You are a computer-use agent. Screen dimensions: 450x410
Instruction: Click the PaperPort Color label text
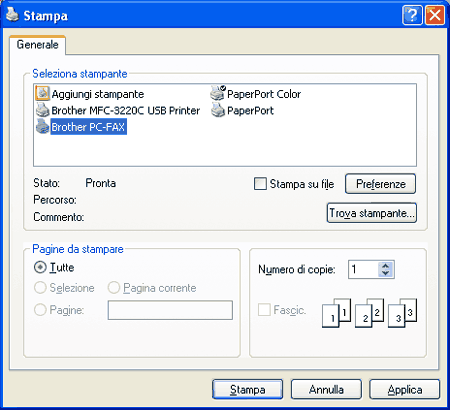264,94
